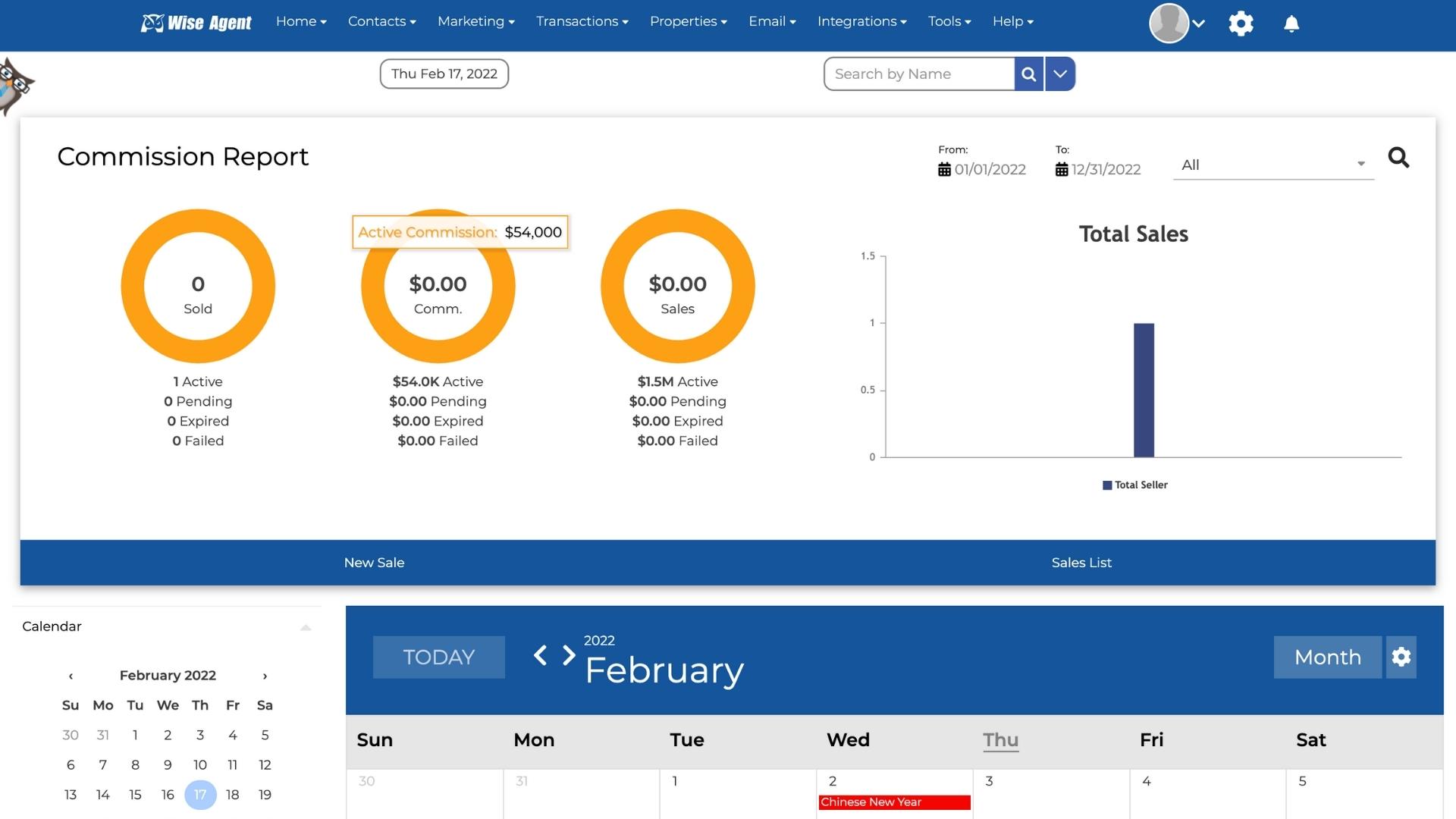1456x819 pixels.
Task: Open the Contacts navigation menu
Action: click(382, 21)
